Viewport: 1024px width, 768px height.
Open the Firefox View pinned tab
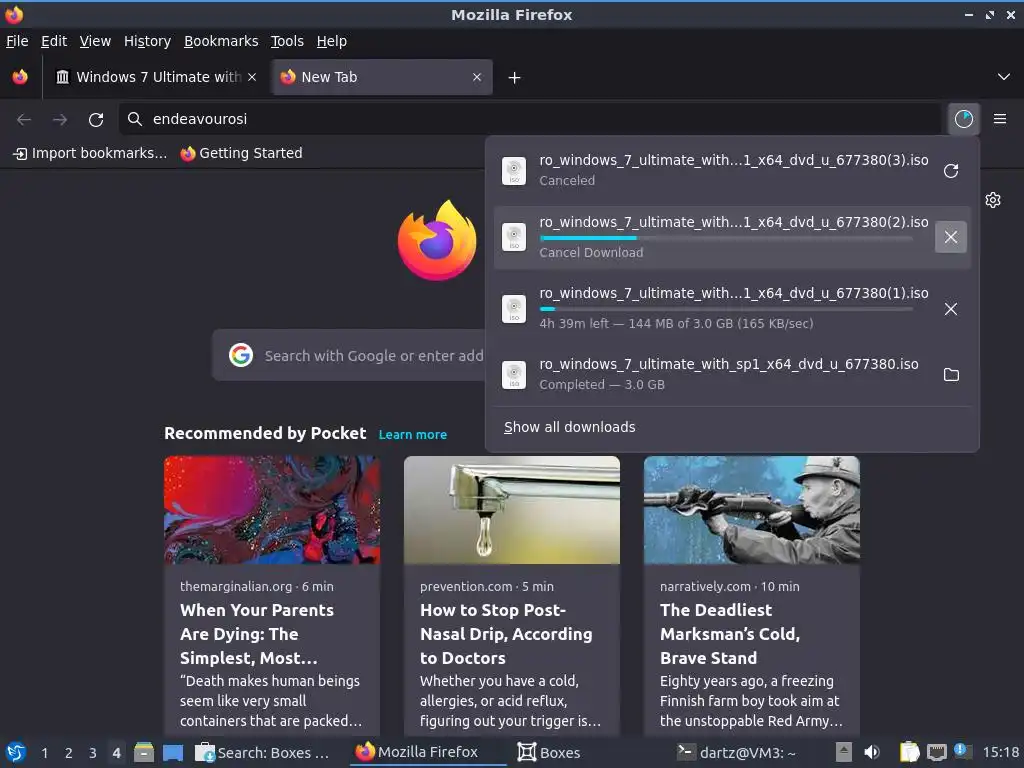20,77
